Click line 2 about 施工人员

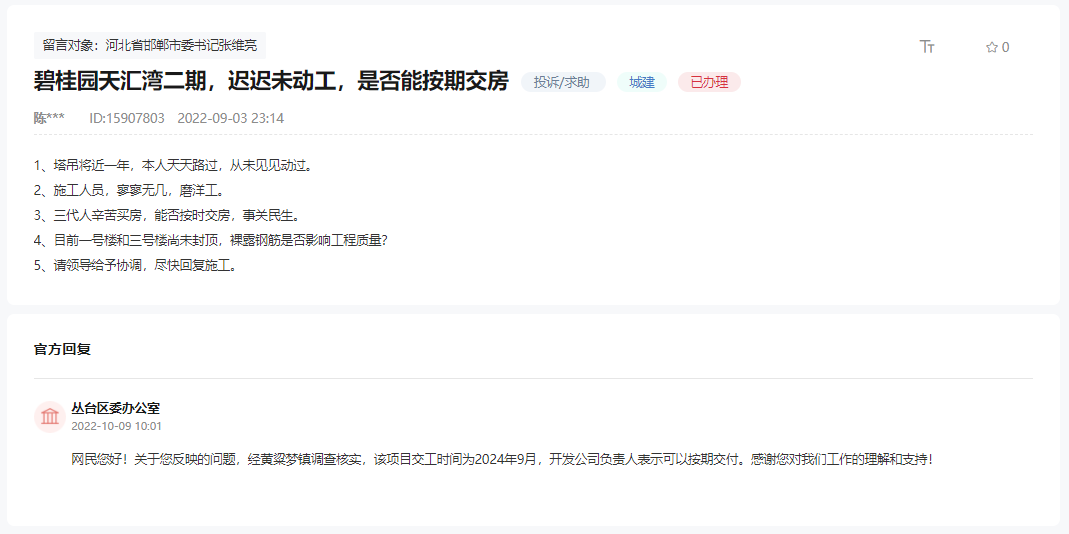click(130, 190)
